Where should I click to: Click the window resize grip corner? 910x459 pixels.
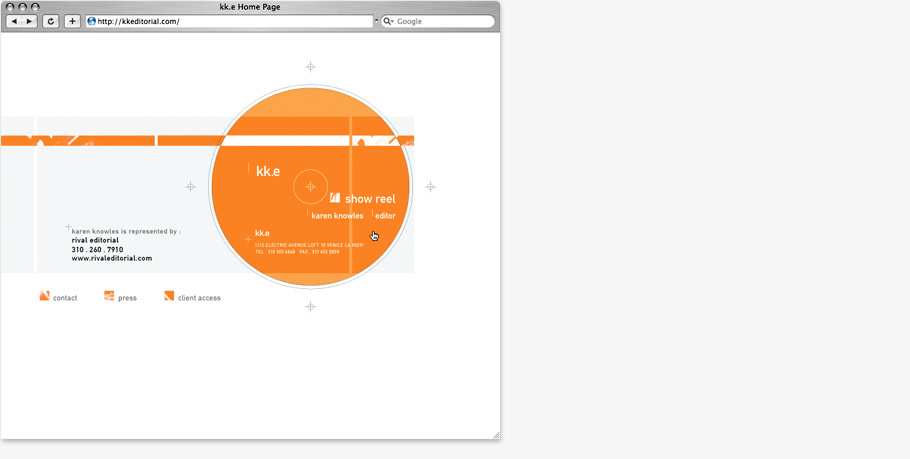click(496, 435)
